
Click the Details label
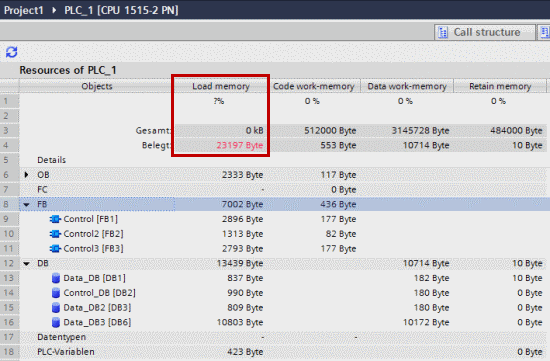coord(52,160)
